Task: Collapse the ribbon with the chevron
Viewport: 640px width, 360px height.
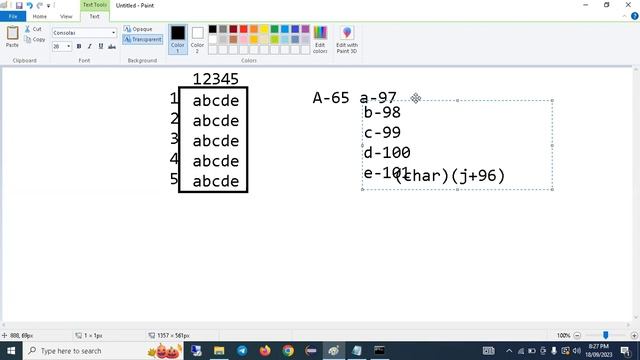Action: tap(624, 16)
